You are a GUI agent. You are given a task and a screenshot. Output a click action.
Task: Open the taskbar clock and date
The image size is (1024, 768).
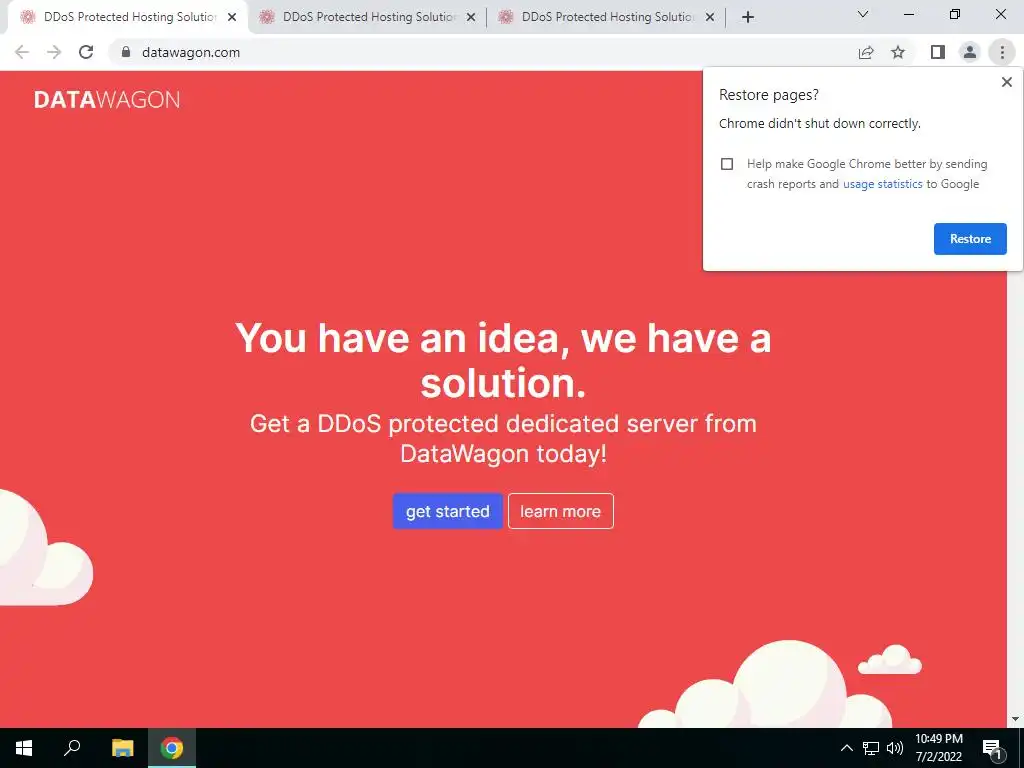[938, 748]
